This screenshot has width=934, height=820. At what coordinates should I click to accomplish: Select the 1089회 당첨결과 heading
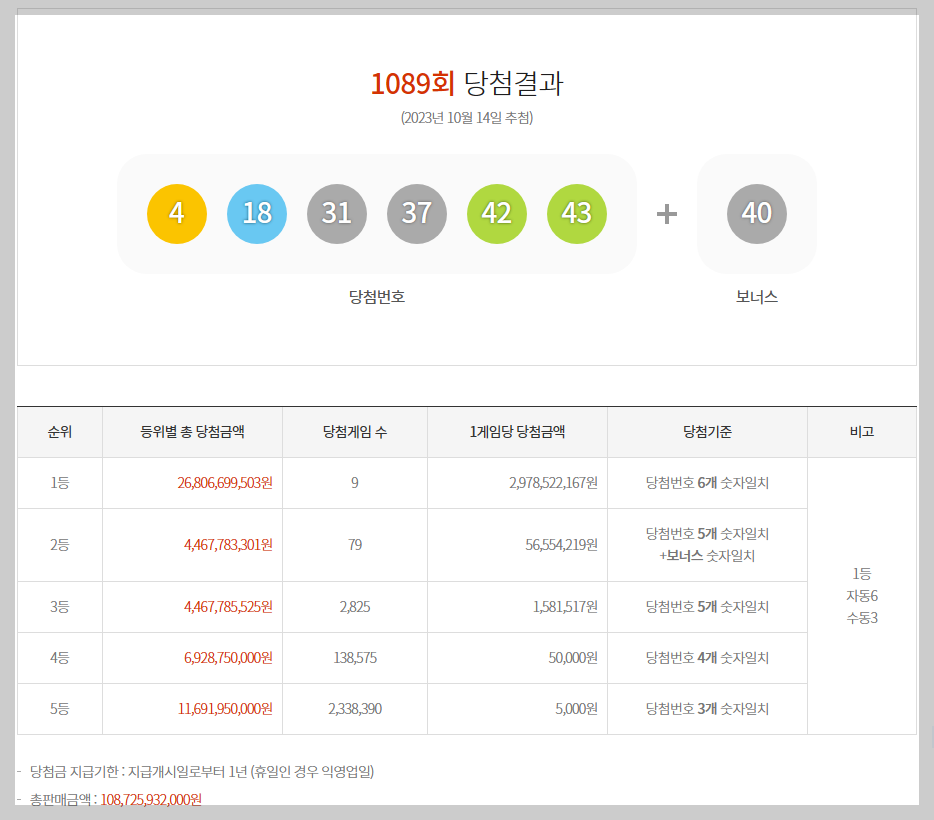point(467,83)
